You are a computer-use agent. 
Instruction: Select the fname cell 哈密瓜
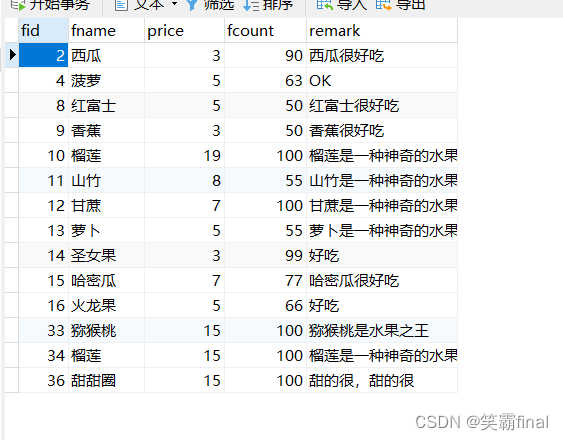[106, 281]
